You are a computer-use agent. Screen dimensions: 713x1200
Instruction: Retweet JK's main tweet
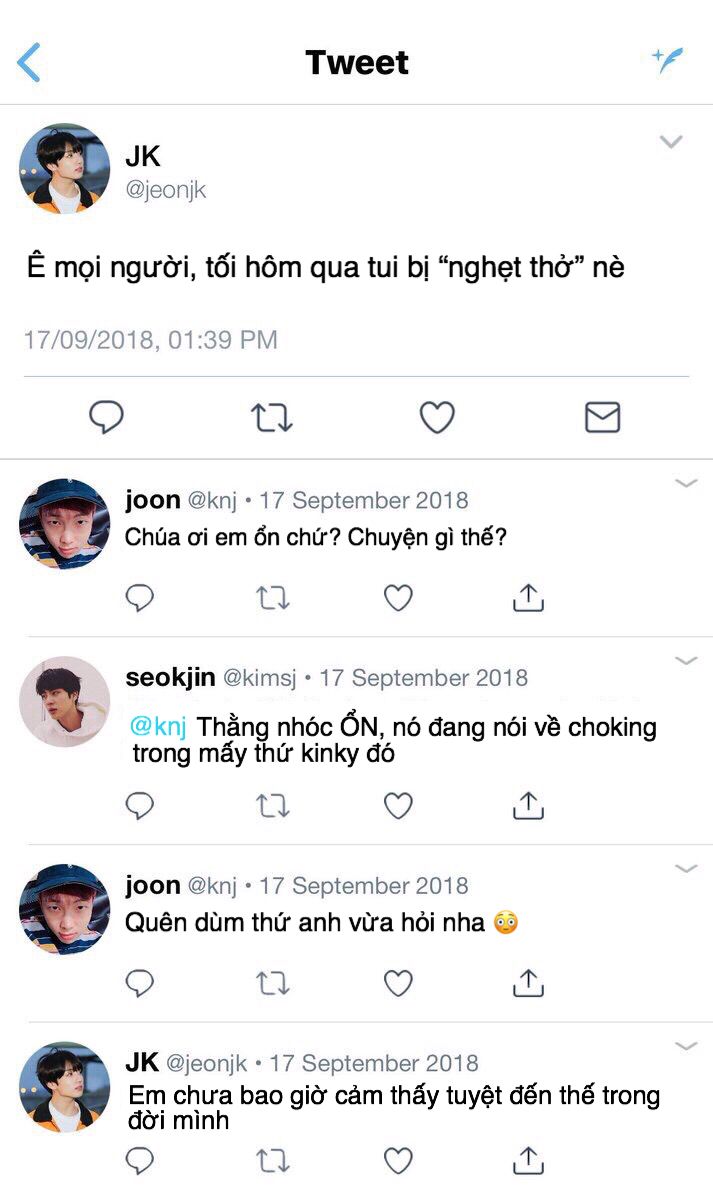(x=271, y=417)
